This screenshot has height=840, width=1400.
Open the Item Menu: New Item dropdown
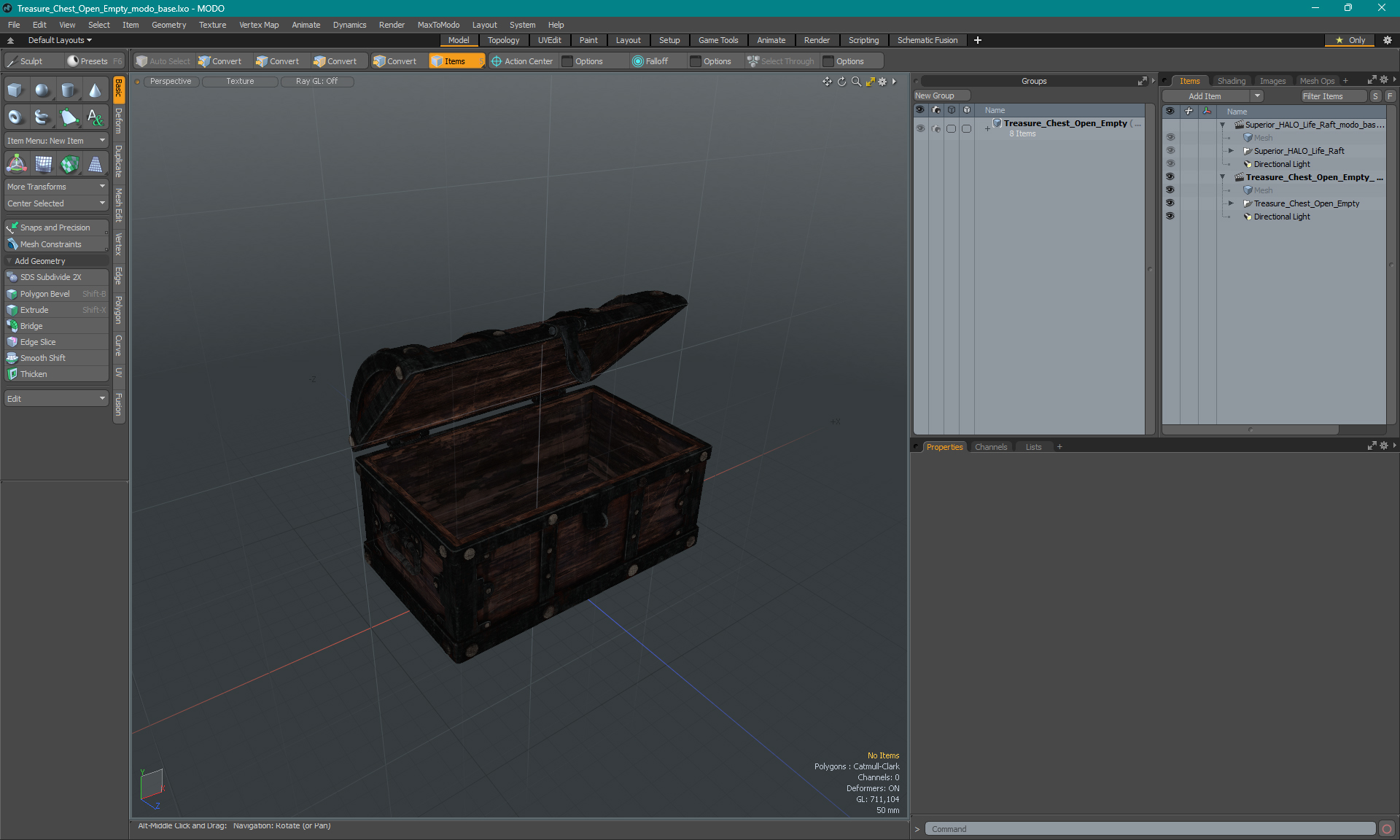[56, 141]
